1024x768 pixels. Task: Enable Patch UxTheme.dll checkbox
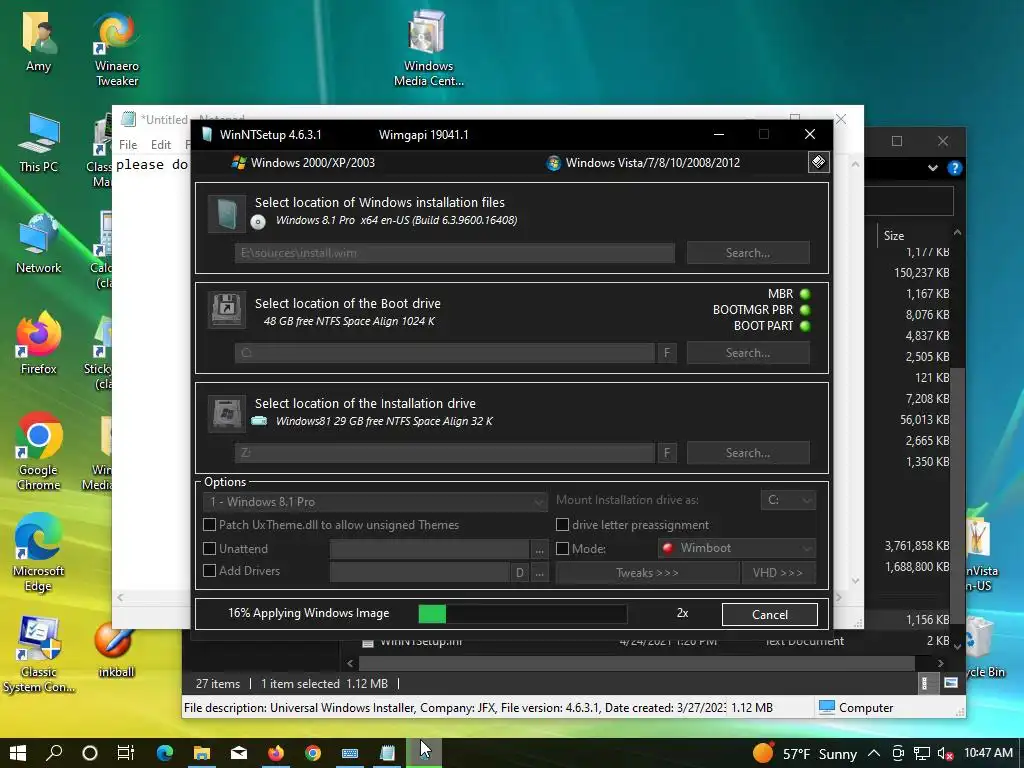click(210, 524)
